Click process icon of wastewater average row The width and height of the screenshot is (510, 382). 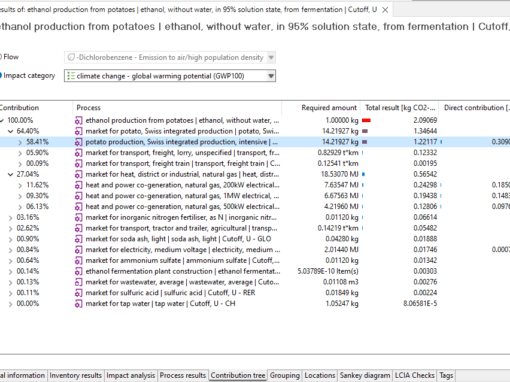(x=78, y=282)
